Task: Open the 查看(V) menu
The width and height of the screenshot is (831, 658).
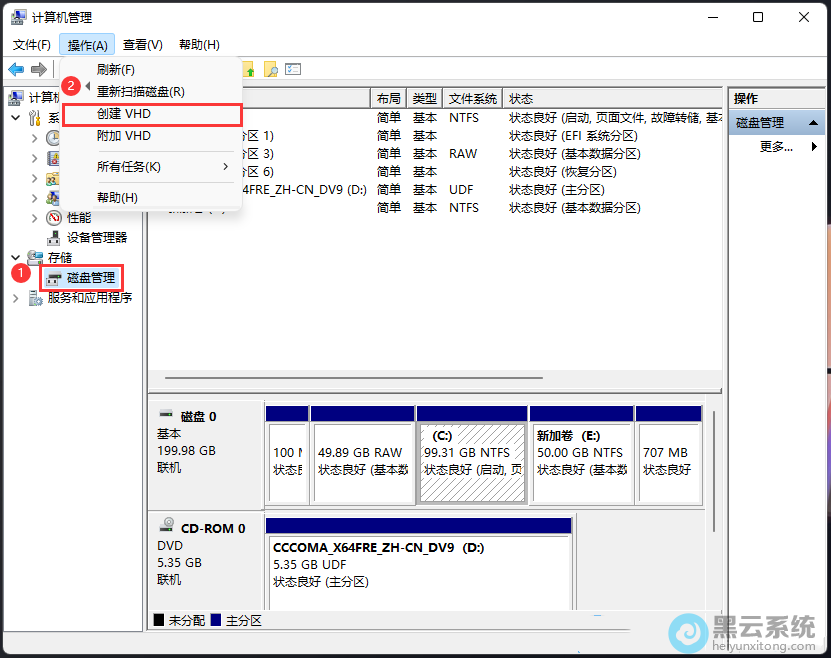Action: (x=142, y=45)
